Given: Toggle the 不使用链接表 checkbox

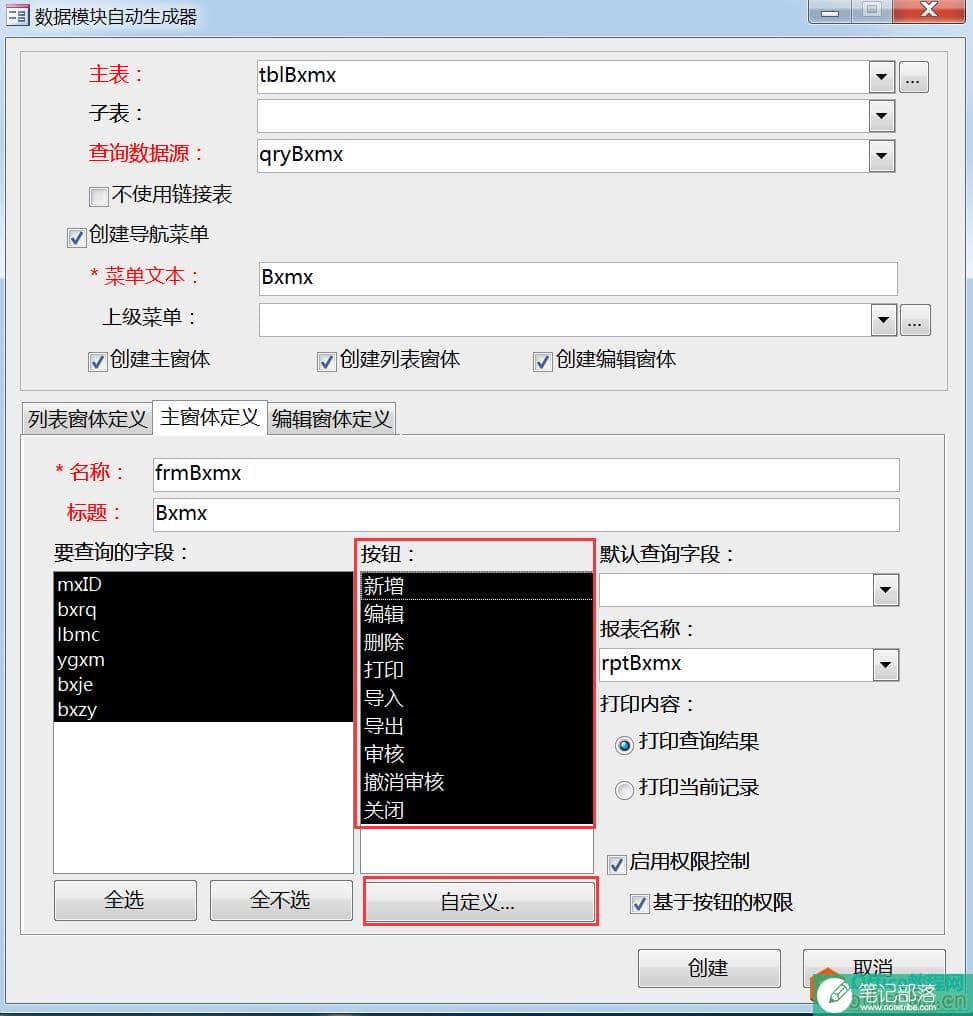Looking at the screenshot, I should pos(98,196).
